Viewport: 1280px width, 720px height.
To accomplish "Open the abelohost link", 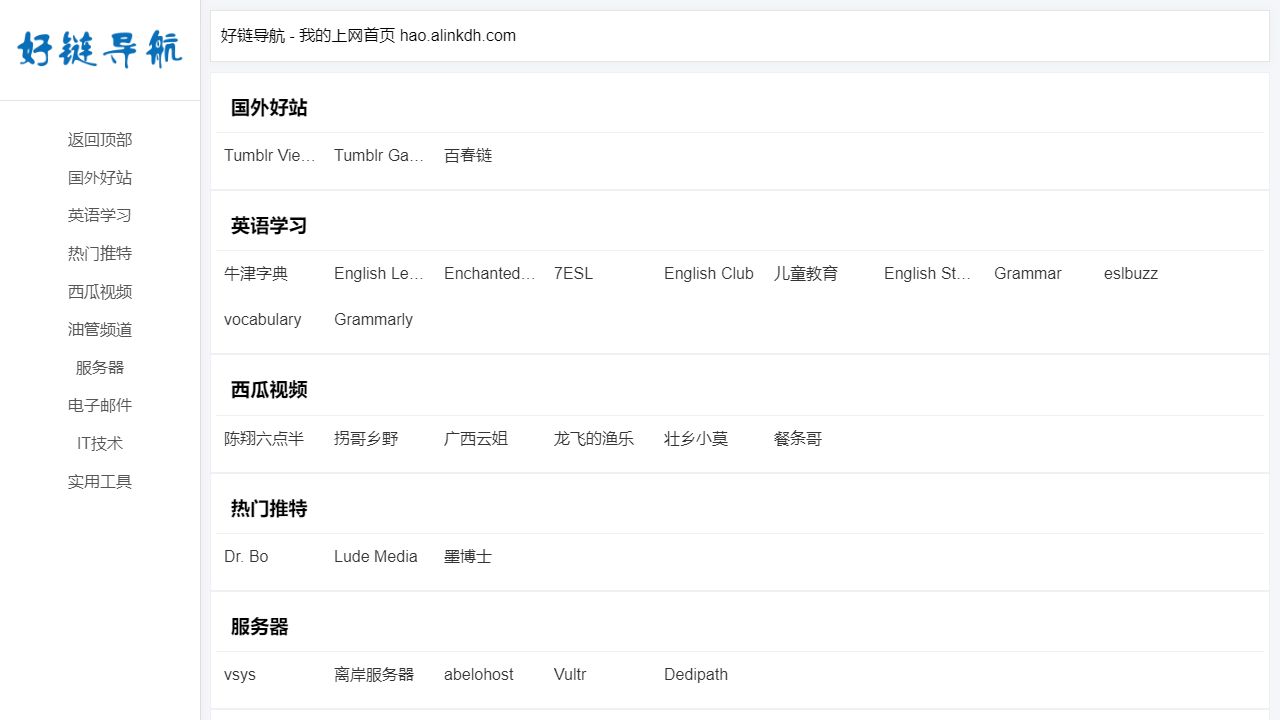I will pyautogui.click(x=479, y=675).
